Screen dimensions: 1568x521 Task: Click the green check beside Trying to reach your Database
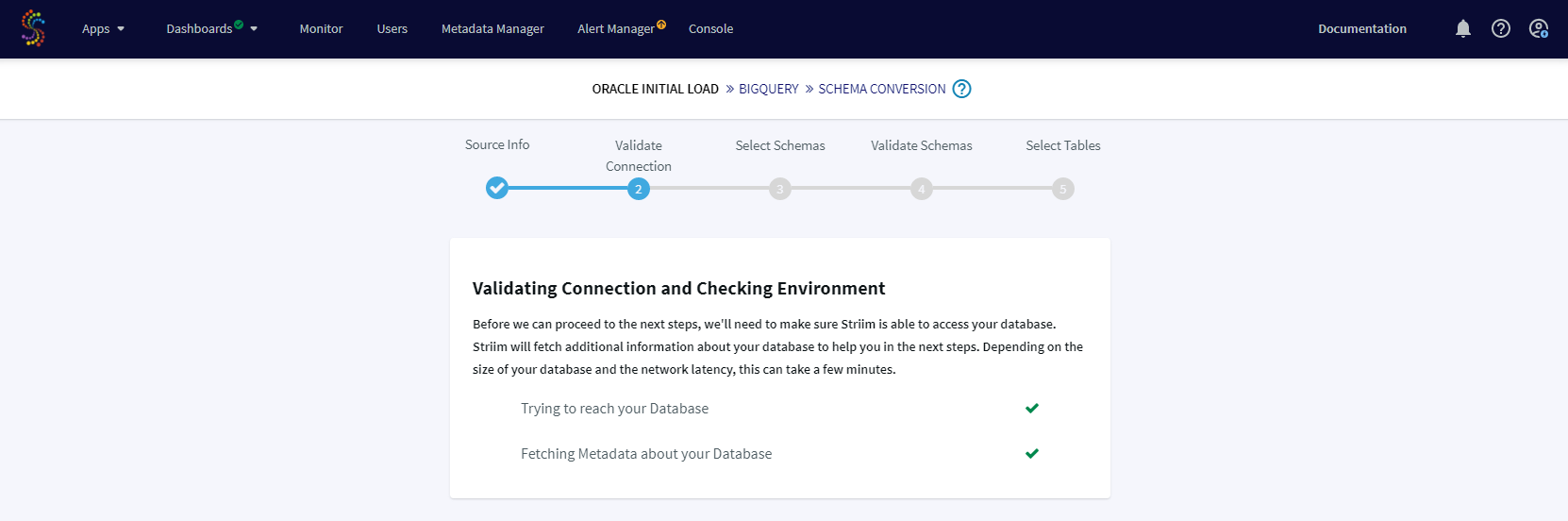[x=1032, y=409]
